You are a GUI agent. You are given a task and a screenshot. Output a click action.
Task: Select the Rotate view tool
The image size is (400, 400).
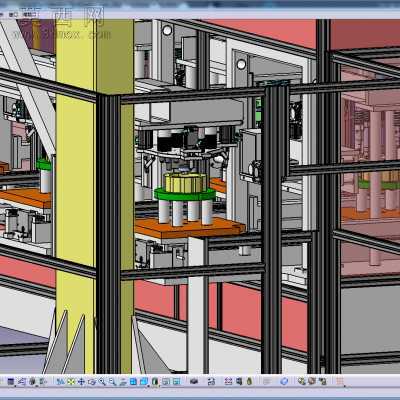click(92, 381)
